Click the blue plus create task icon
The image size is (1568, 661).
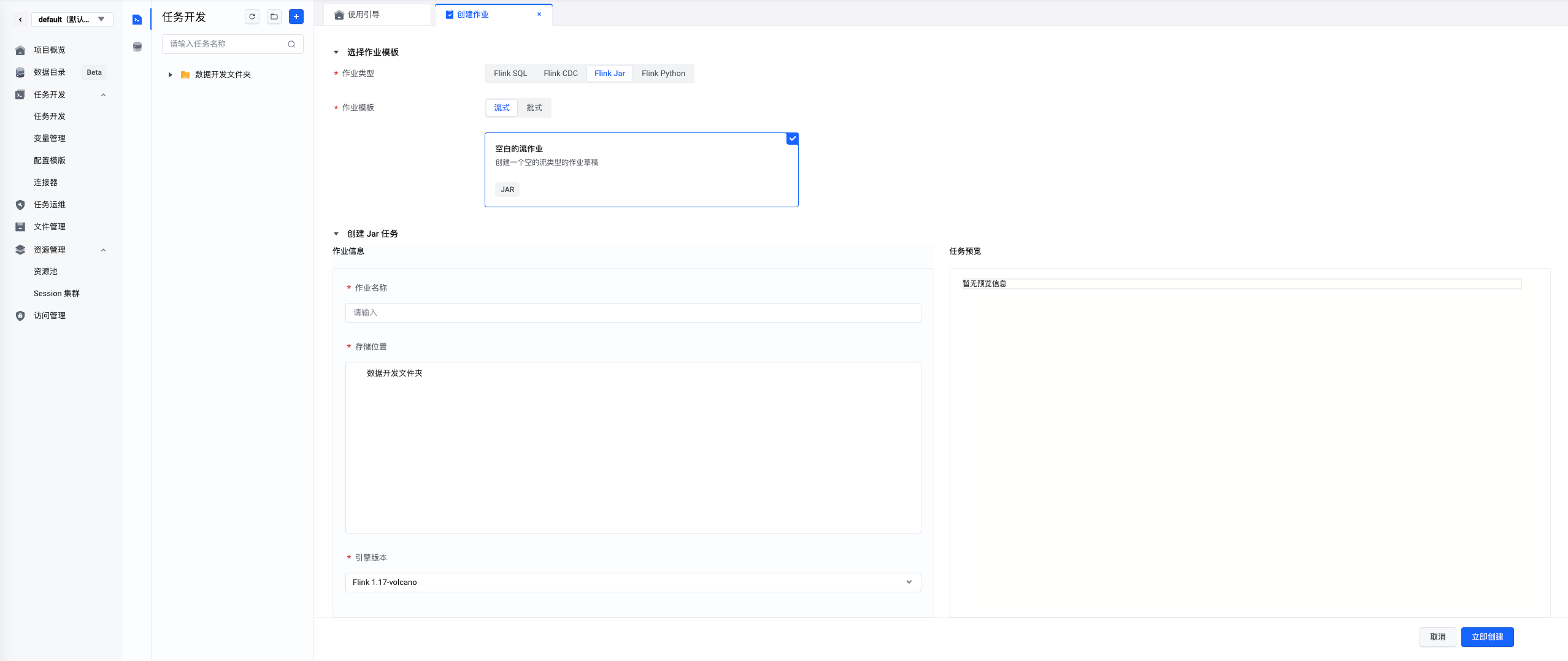(x=296, y=17)
